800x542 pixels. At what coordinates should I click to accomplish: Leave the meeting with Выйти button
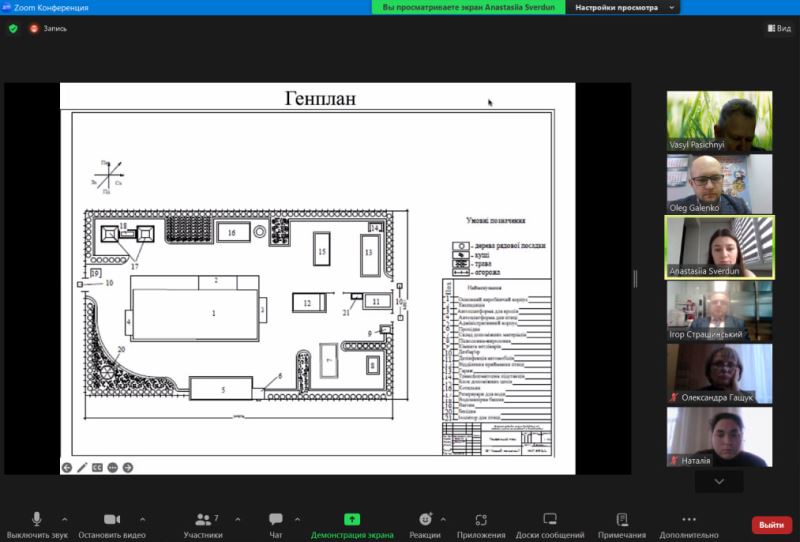point(771,524)
